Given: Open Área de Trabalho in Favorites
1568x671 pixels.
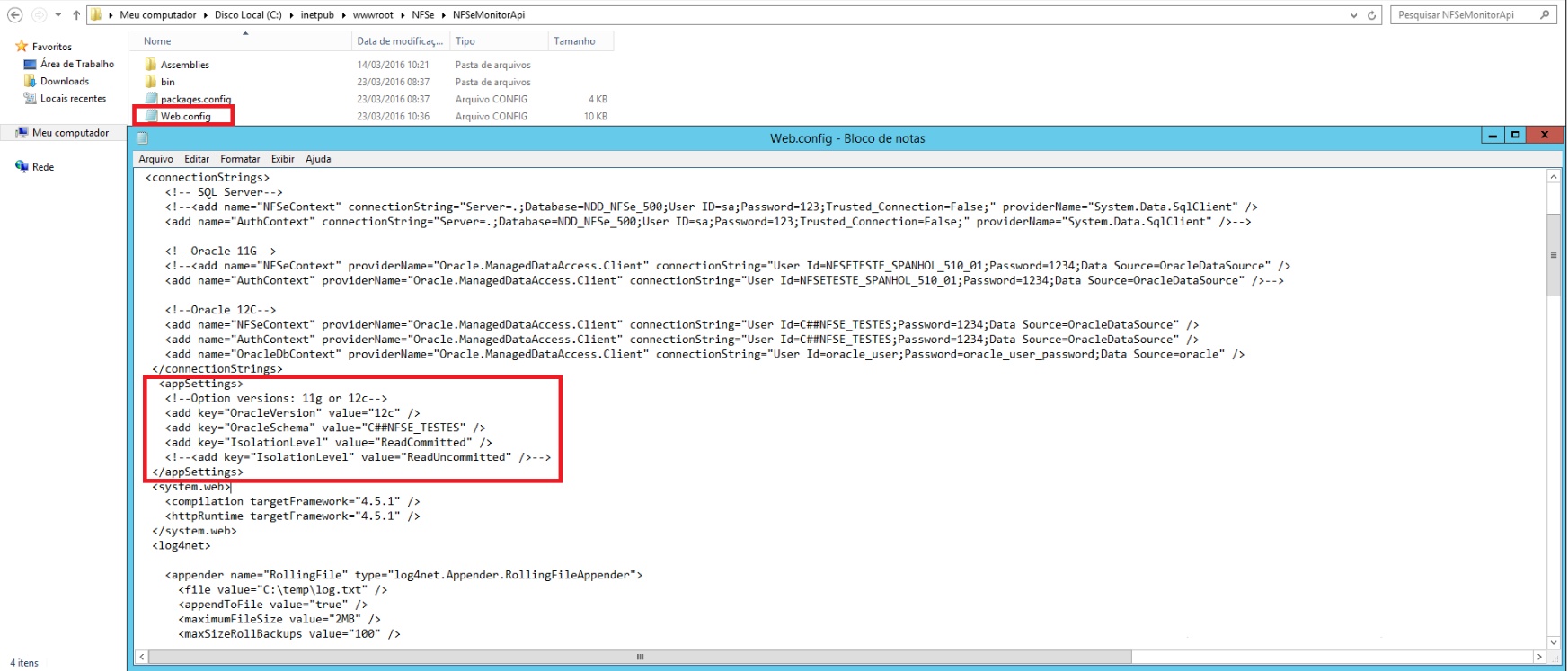Looking at the screenshot, I should point(77,64).
